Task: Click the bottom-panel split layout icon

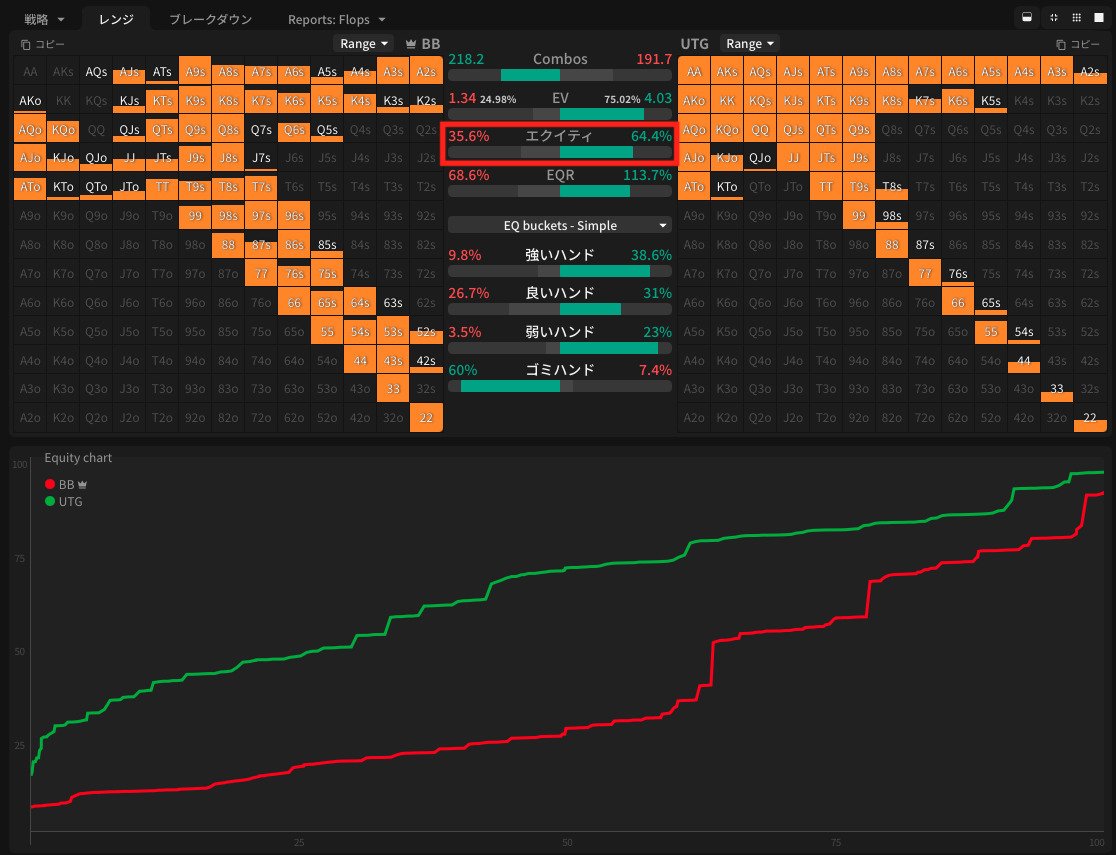Action: tap(1025, 18)
